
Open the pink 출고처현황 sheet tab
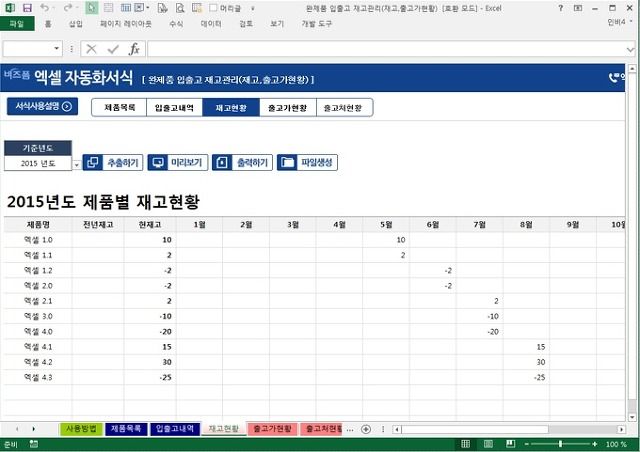tap(321, 429)
